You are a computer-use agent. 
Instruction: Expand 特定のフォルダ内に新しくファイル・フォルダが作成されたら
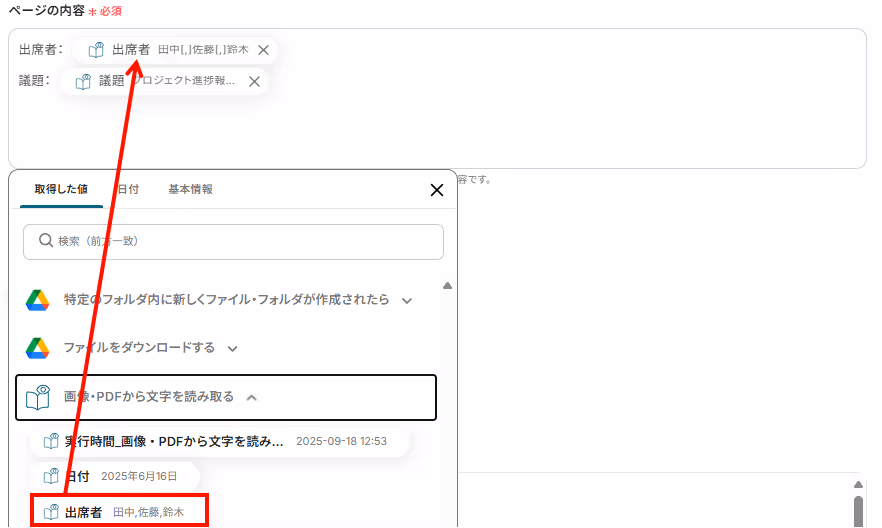pyautogui.click(x=407, y=301)
